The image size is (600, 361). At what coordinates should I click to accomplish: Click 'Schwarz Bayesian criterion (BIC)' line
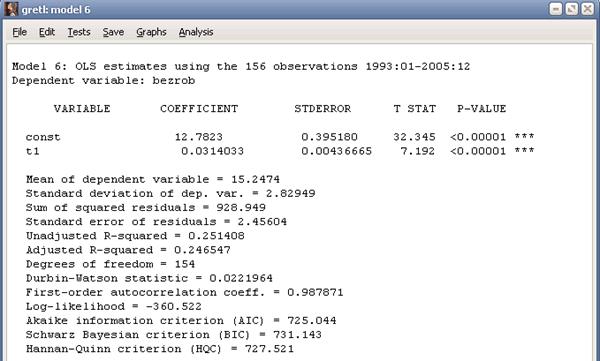click(x=174, y=335)
